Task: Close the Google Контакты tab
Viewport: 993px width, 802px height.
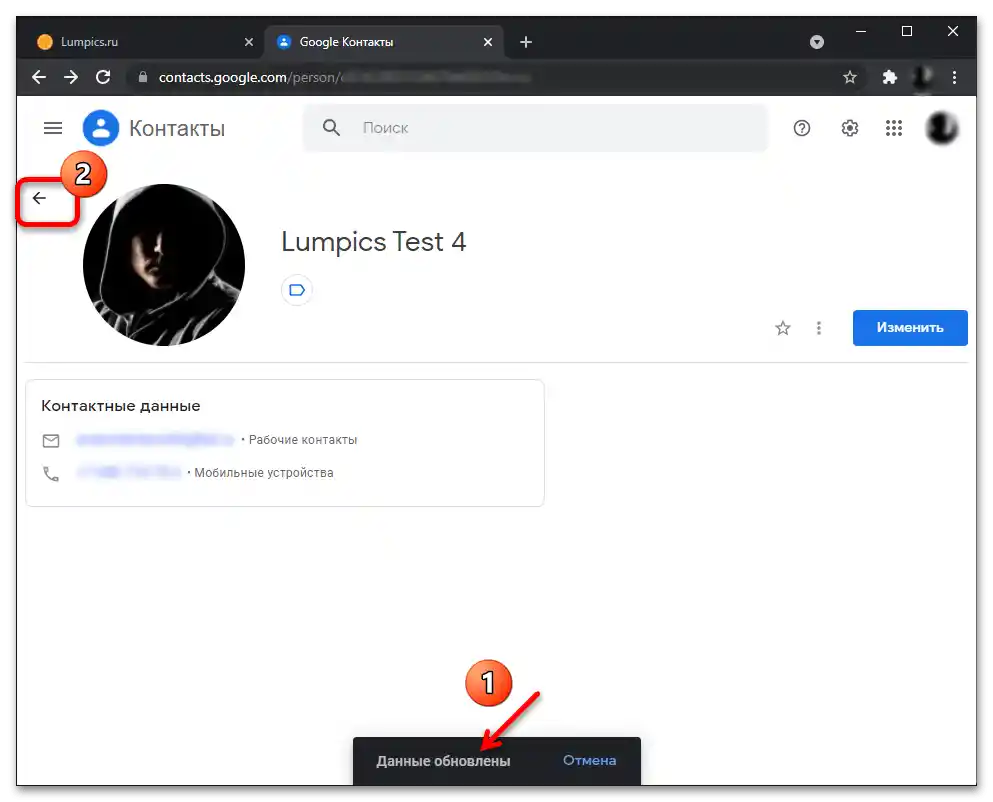Action: click(x=488, y=42)
